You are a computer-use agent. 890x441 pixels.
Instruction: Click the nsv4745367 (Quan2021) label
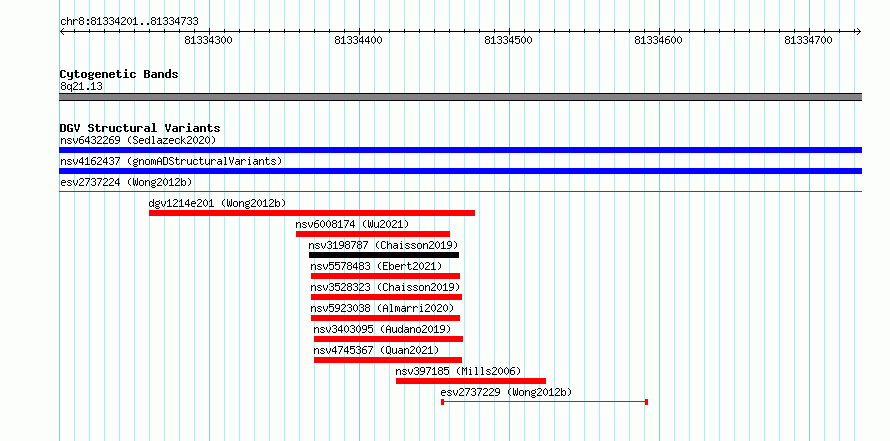[376, 350]
